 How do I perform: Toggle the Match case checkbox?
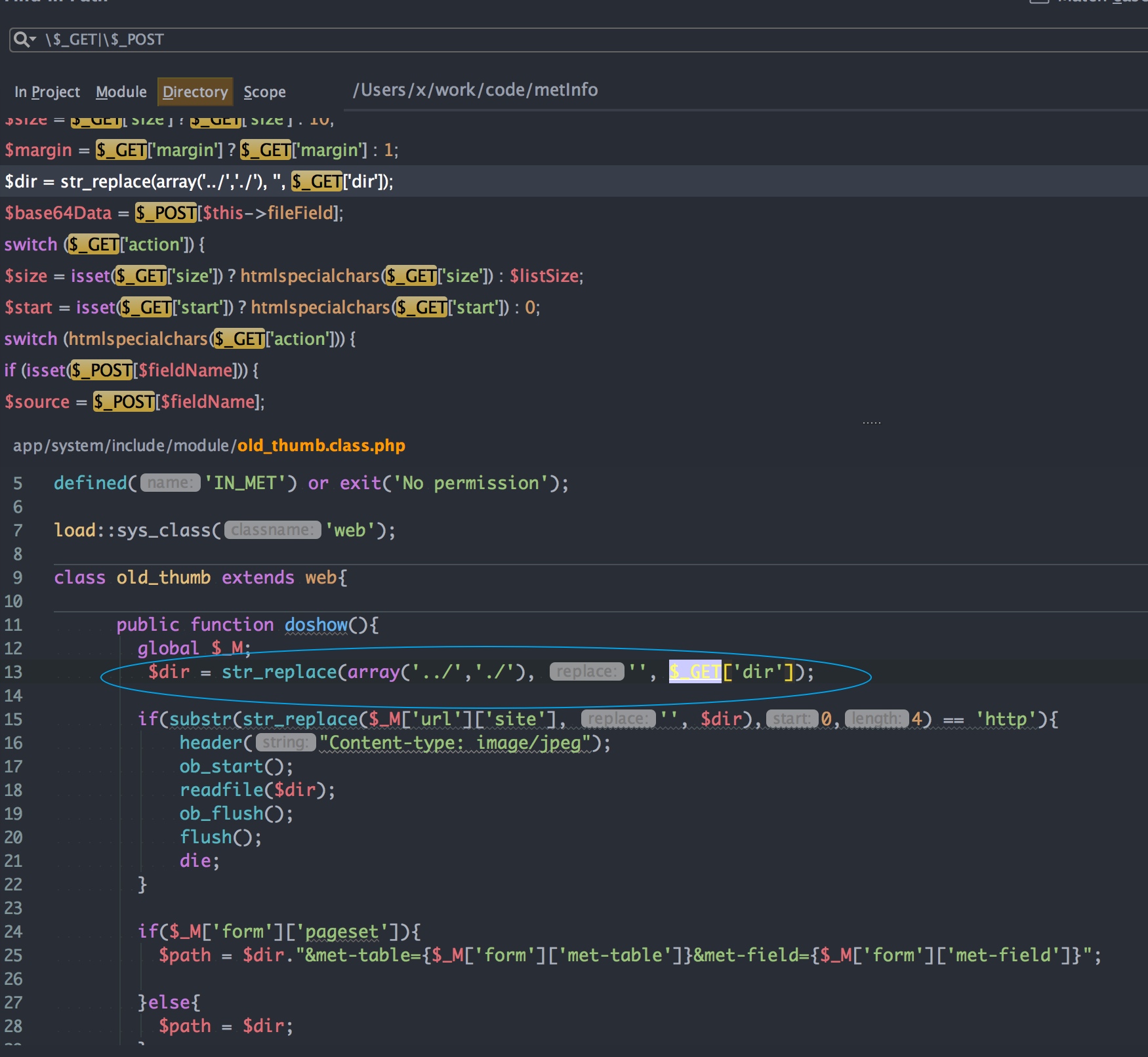coord(1039,1)
